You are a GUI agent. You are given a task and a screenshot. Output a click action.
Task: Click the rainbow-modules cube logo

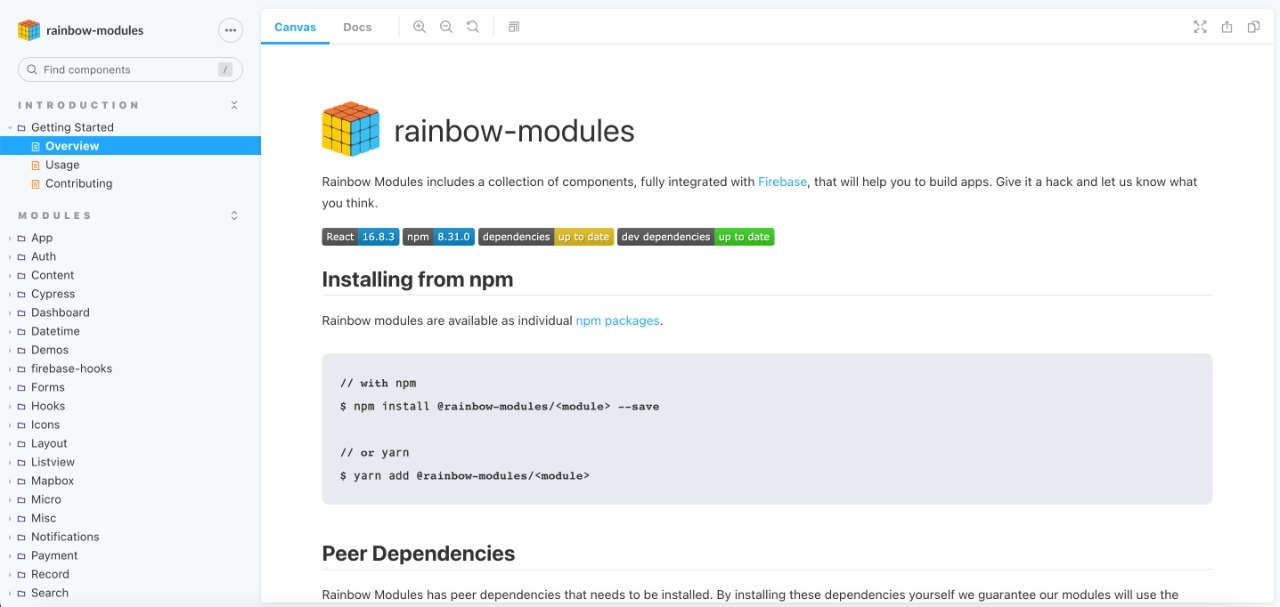28,30
